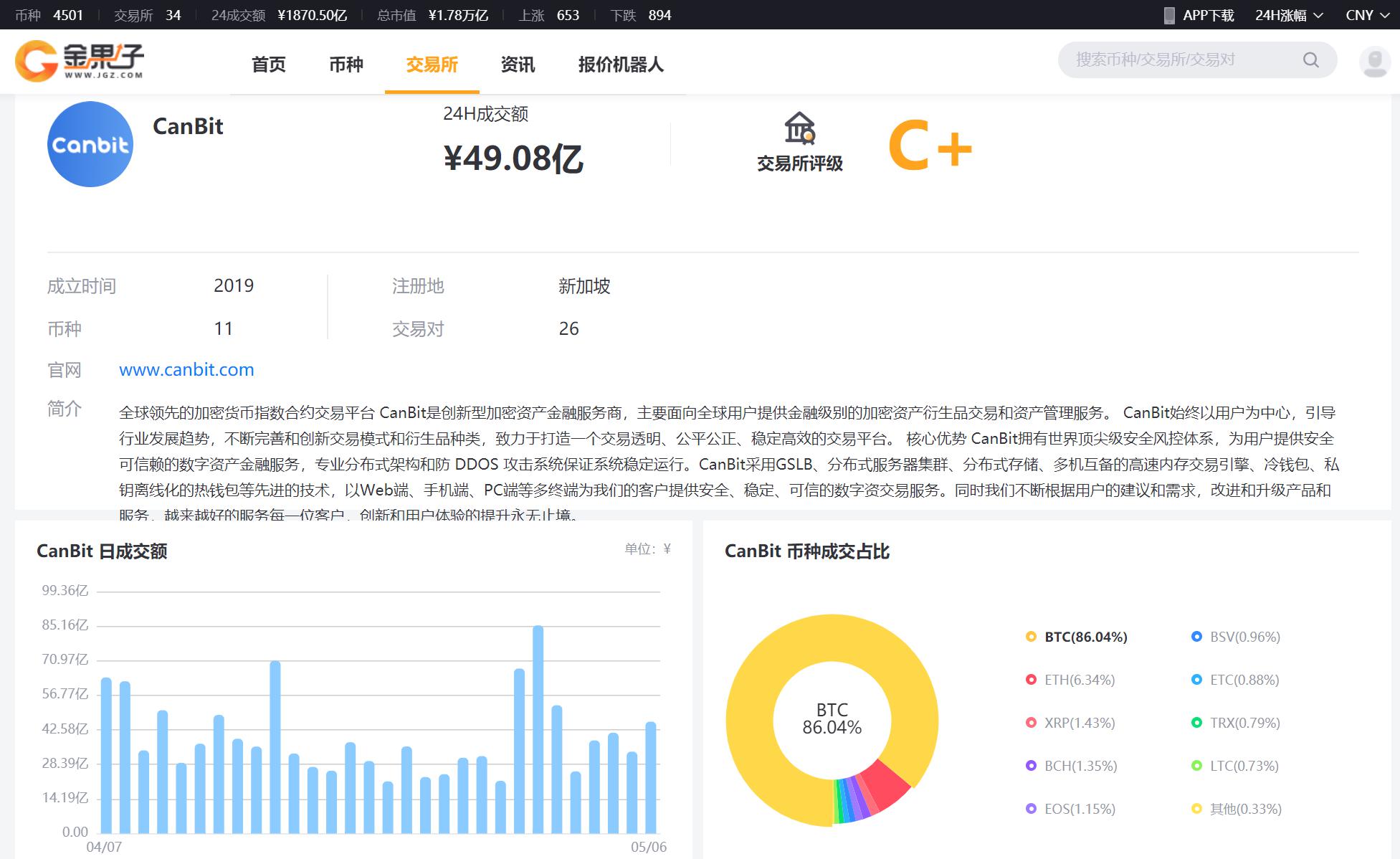Screen dimensions: 1400x859
Task: Toggle TRX(0.79%) legend entry
Action: click(x=1236, y=723)
